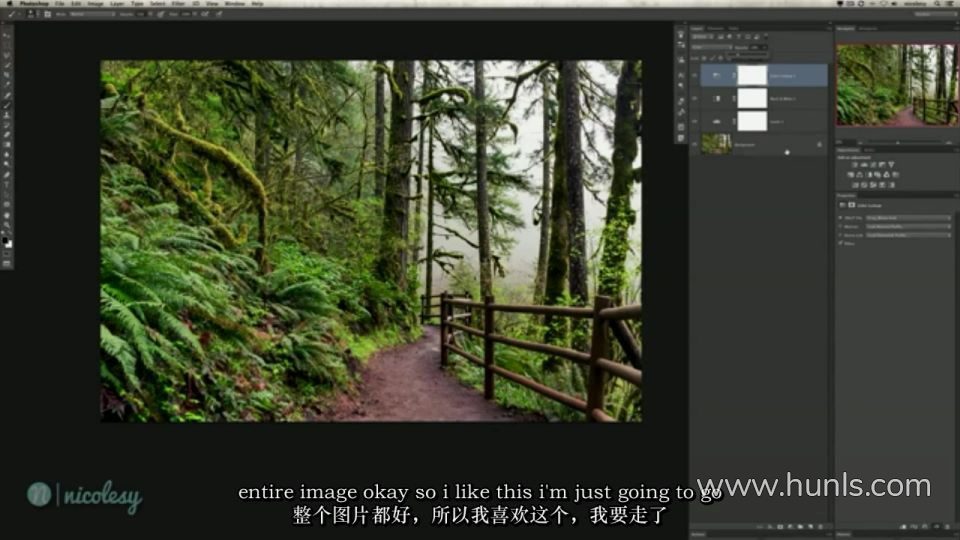Viewport: 960px width, 540px height.
Task: Select the Move tool in the toolbox
Action: (7, 36)
